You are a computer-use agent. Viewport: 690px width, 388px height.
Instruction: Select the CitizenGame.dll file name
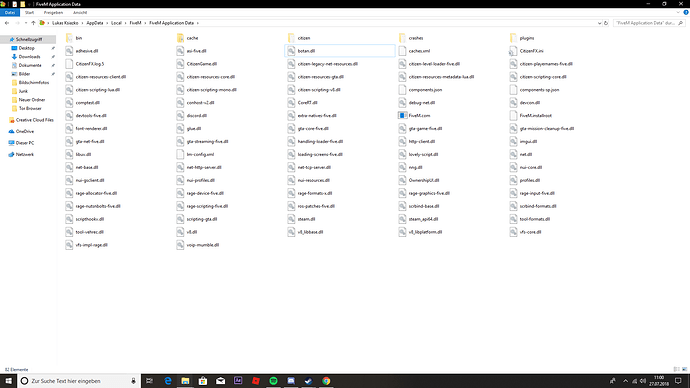click(202, 64)
